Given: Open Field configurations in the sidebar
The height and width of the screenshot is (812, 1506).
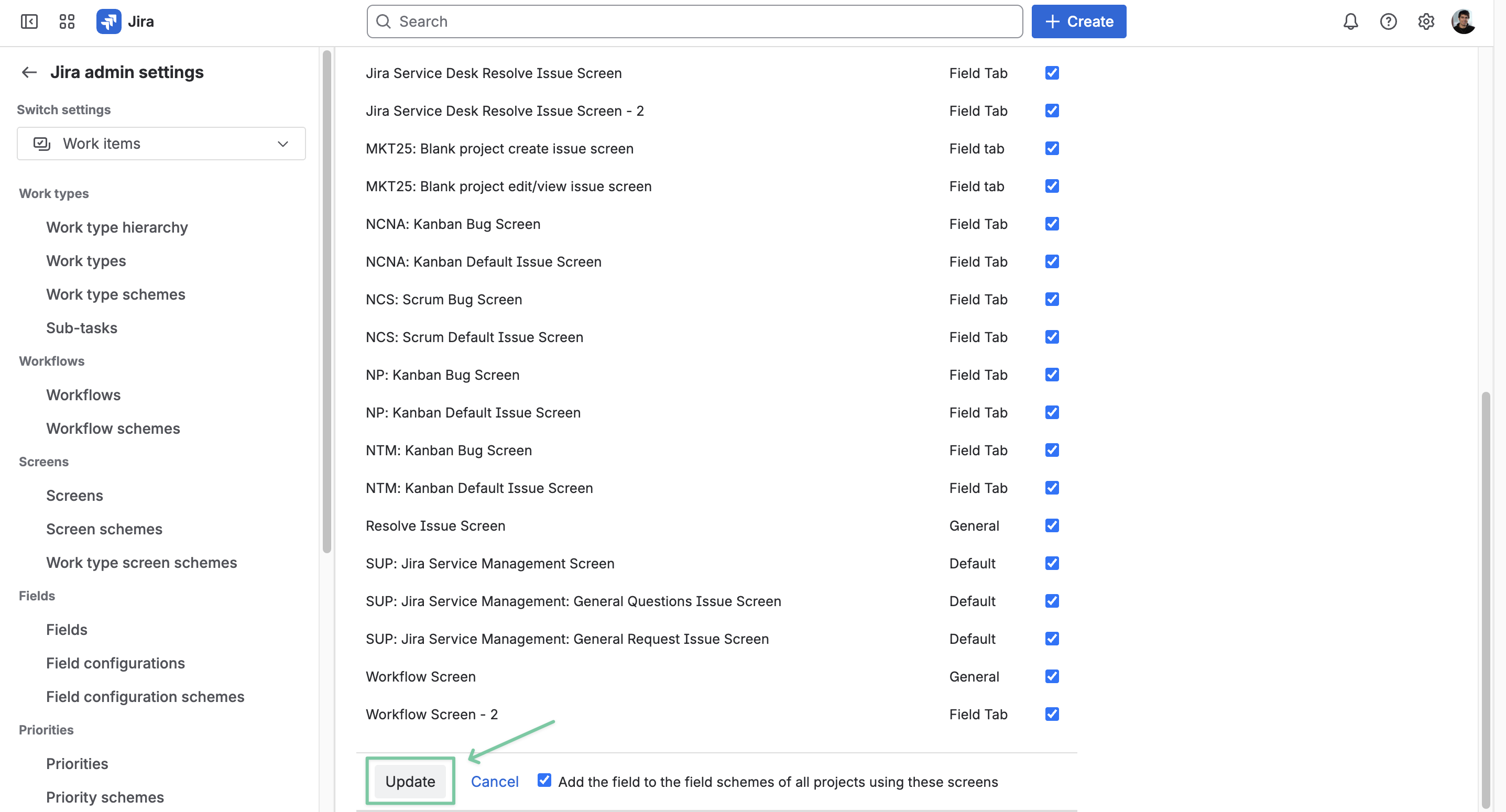Looking at the screenshot, I should pos(115,663).
